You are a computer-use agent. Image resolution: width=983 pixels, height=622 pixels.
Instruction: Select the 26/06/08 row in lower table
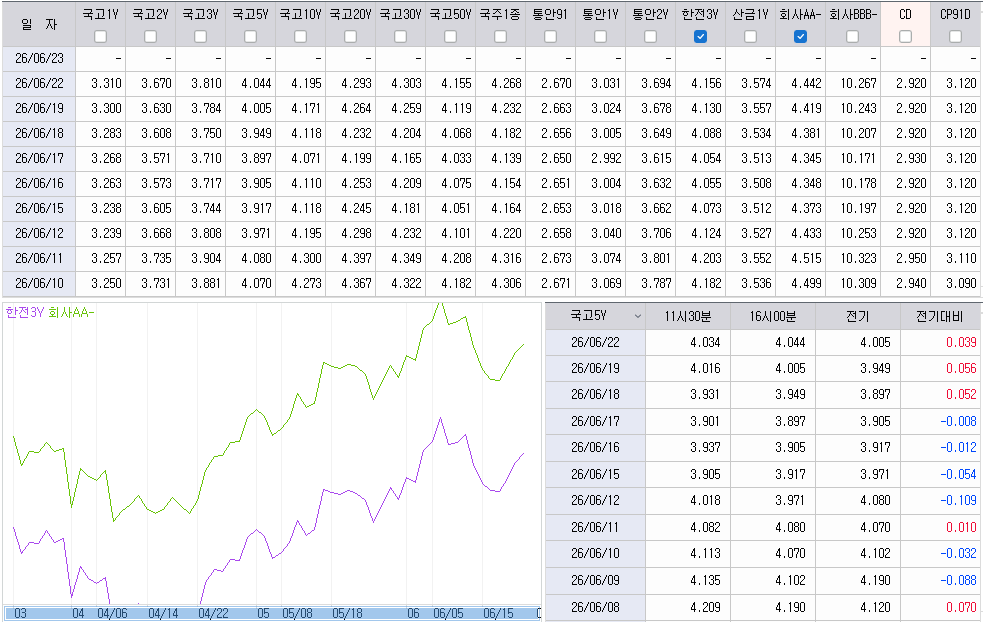pos(763,607)
